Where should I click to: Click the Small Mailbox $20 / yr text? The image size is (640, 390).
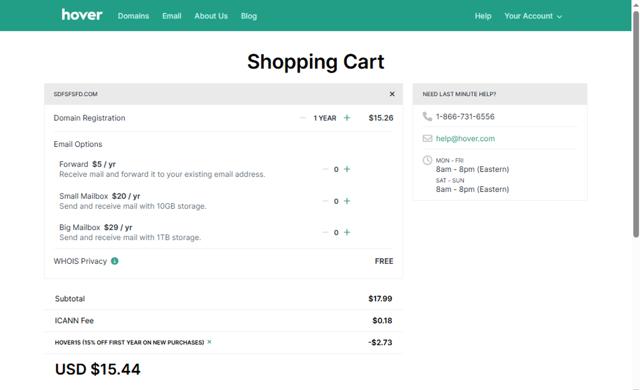(x=100, y=196)
